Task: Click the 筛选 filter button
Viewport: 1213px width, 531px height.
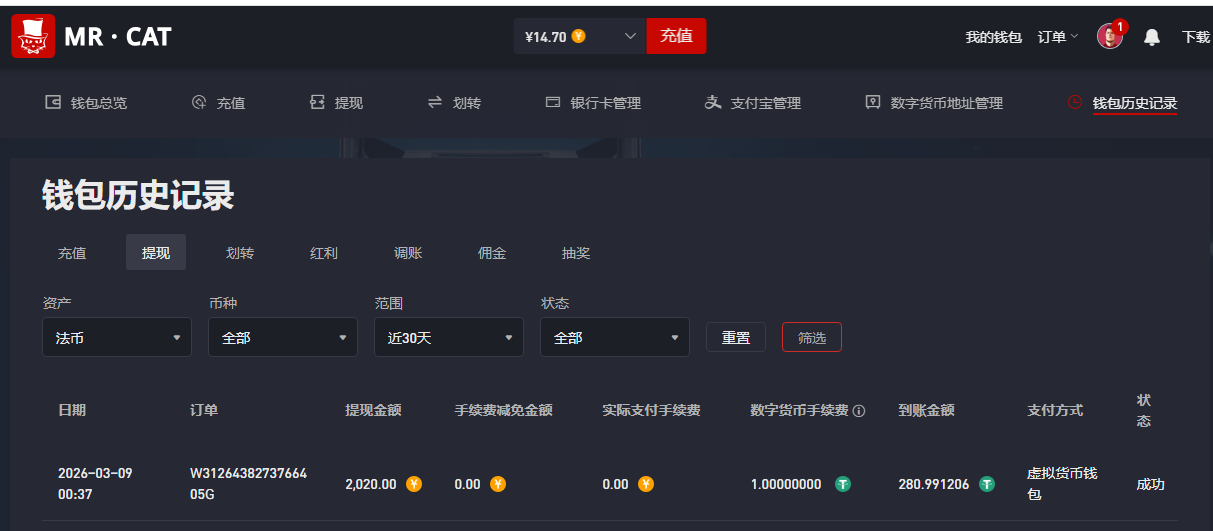Action: point(812,337)
